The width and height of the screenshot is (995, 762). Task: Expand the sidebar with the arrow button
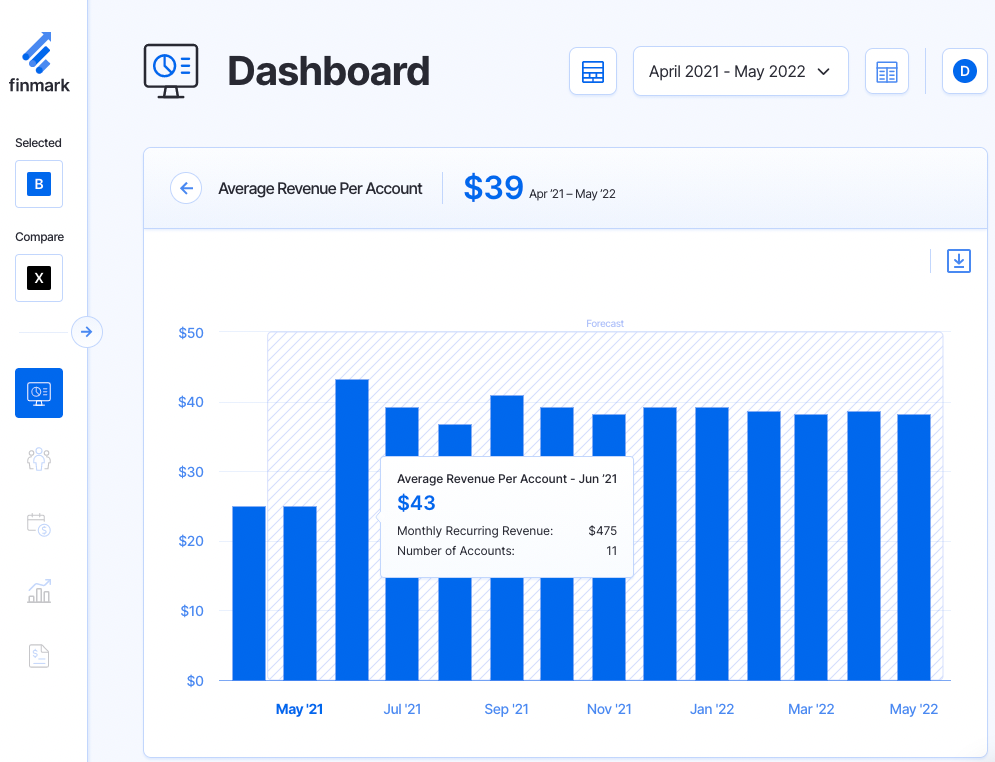click(87, 332)
